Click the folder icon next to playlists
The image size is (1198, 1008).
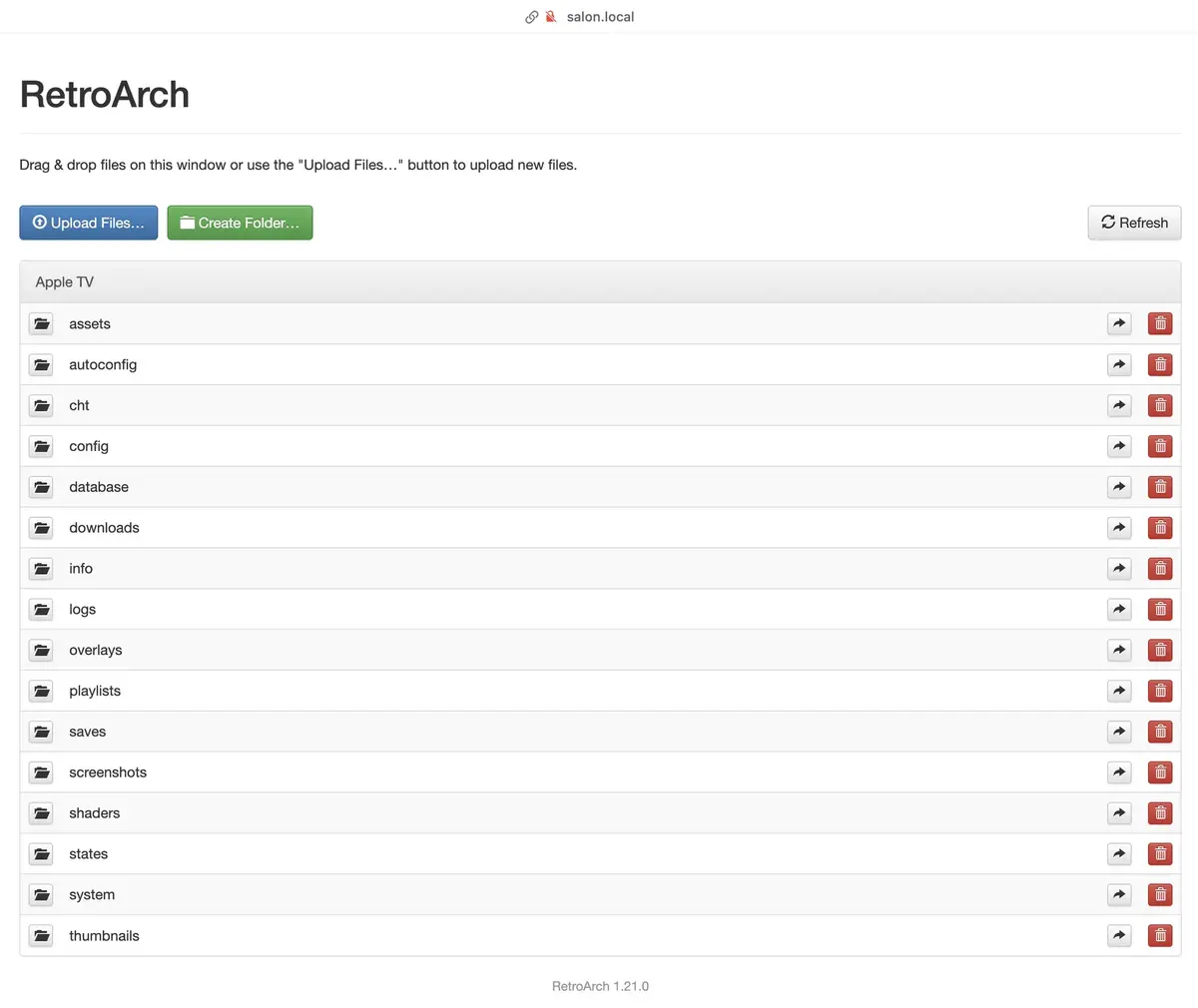[x=41, y=690]
